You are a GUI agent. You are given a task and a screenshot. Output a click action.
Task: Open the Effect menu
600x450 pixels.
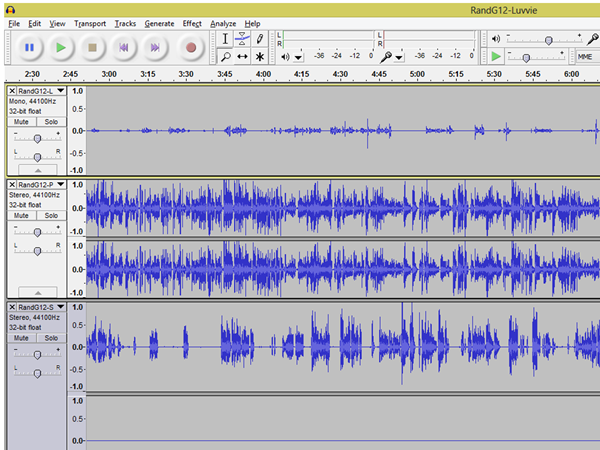pos(192,24)
